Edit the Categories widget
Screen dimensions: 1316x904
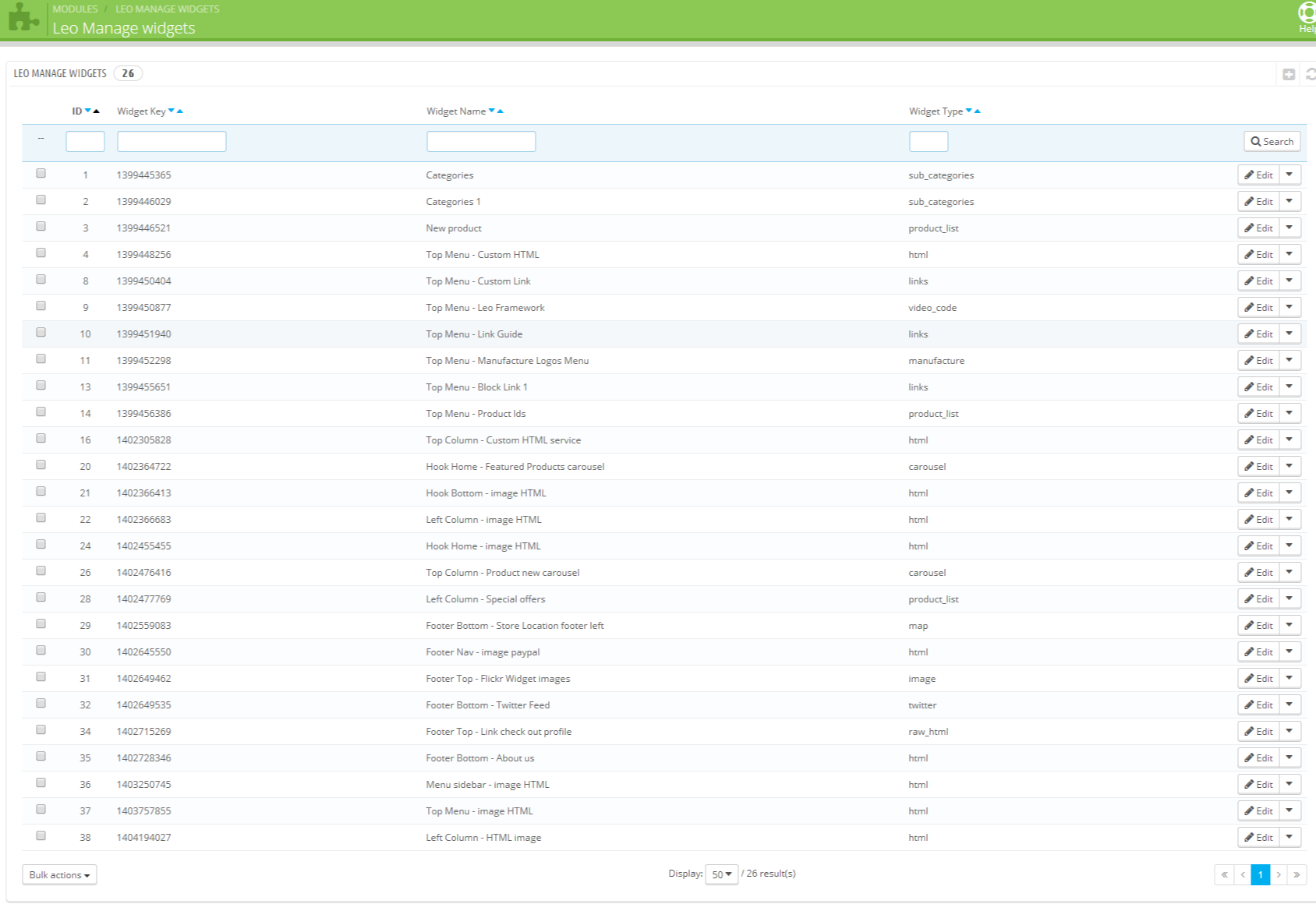[x=1258, y=175]
